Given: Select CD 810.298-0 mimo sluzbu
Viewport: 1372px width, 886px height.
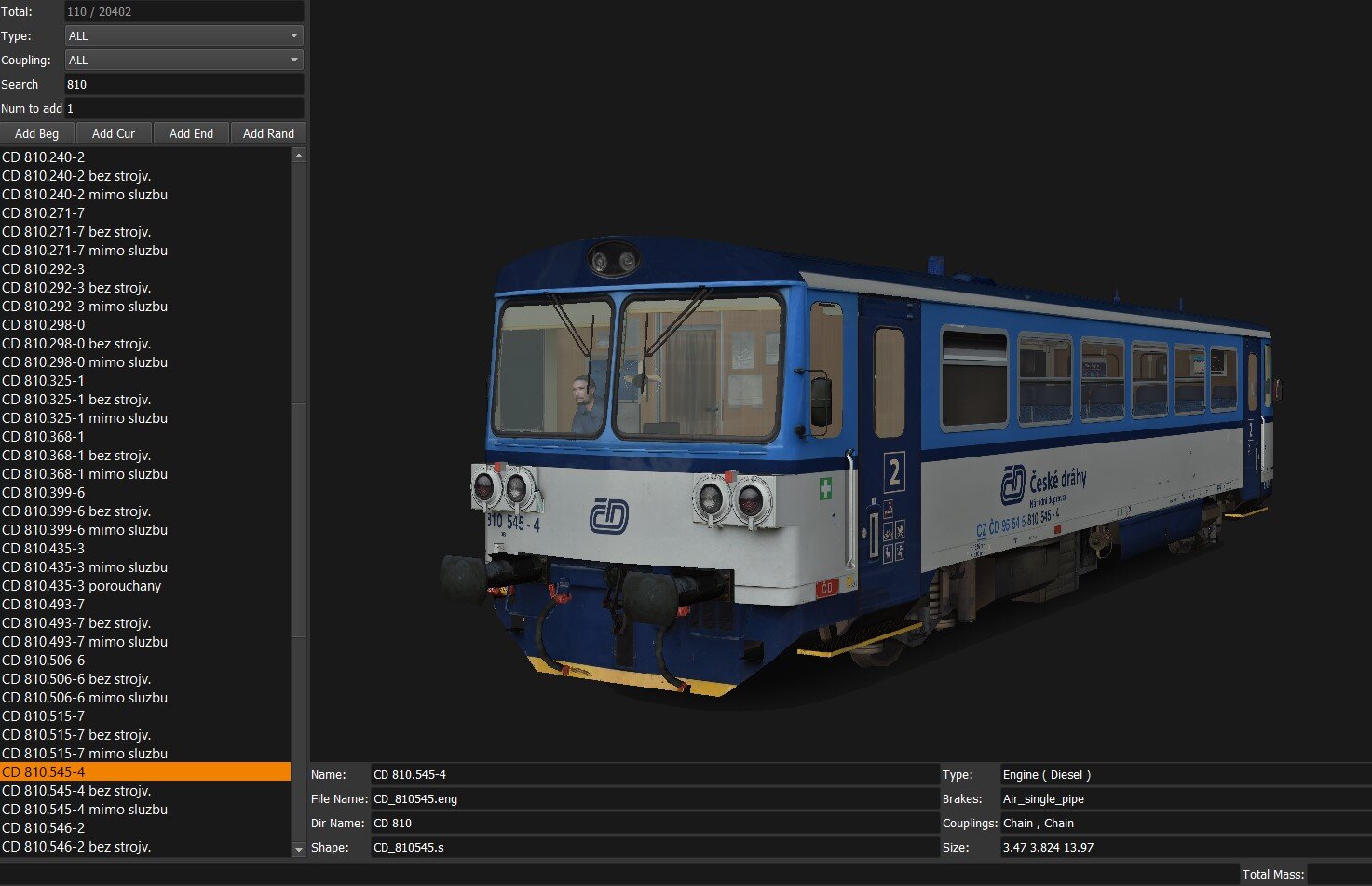Looking at the screenshot, I should (x=145, y=361).
